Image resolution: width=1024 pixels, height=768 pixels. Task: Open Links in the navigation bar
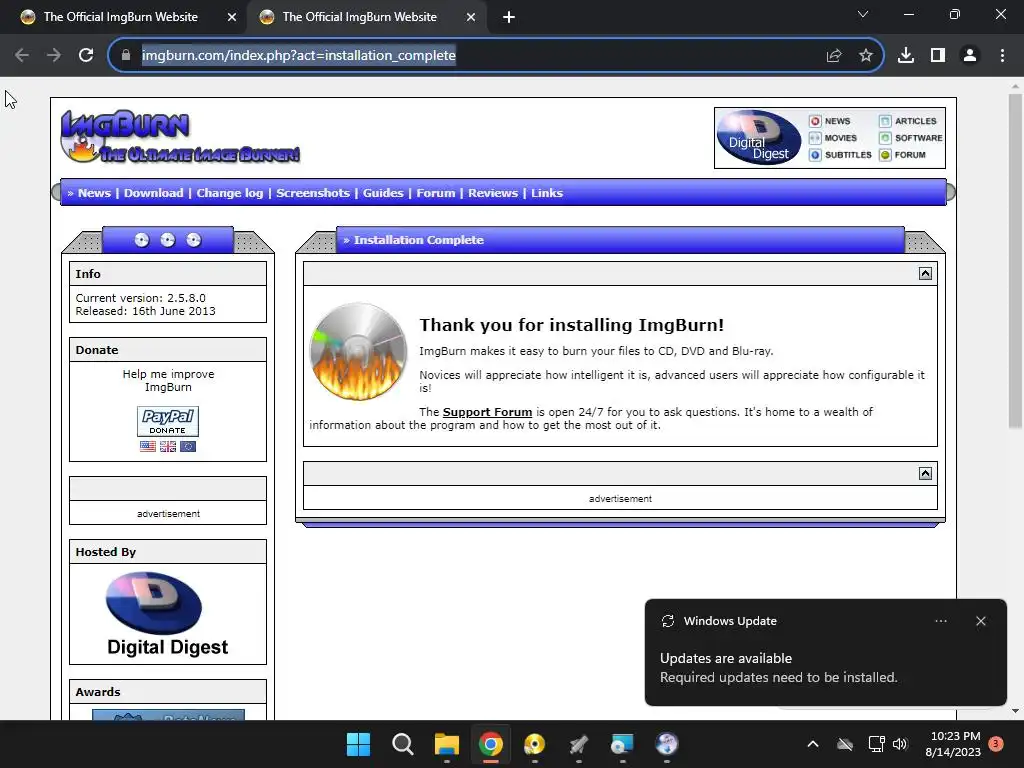click(x=547, y=193)
